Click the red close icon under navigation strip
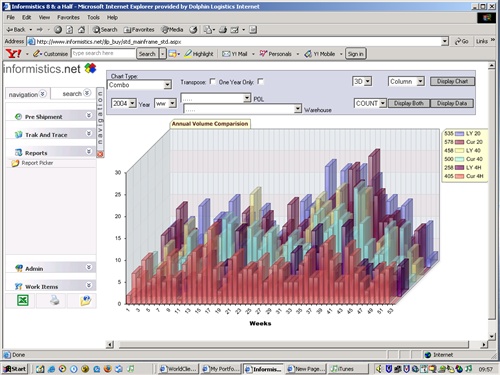500x375 pixels. point(100,154)
